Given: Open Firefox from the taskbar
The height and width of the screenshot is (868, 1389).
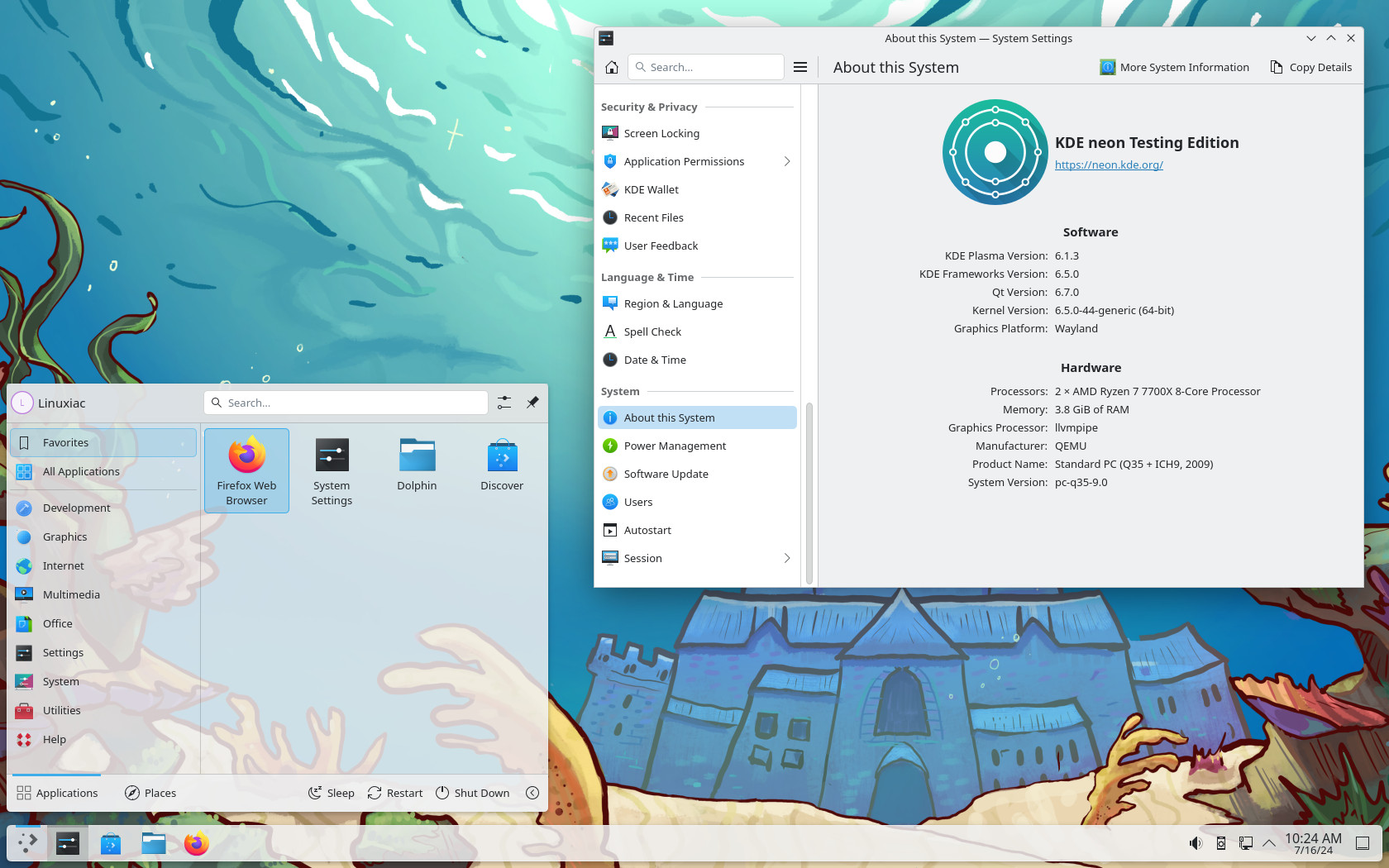Looking at the screenshot, I should (x=197, y=843).
